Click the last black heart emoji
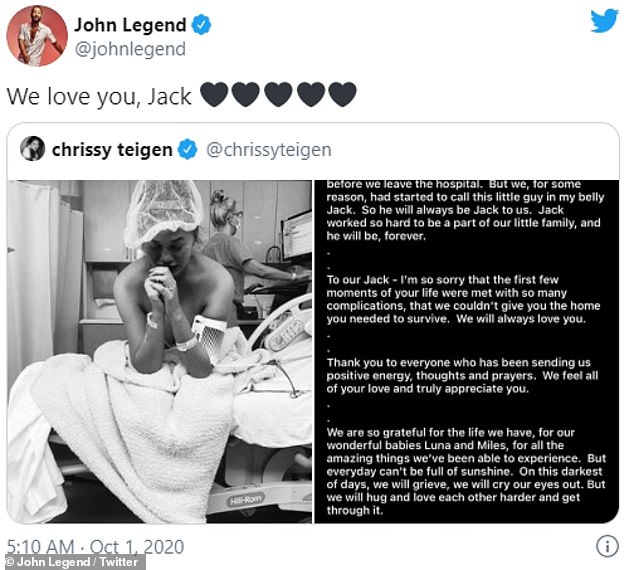Screen dimensions: 634x570 (x=342, y=95)
